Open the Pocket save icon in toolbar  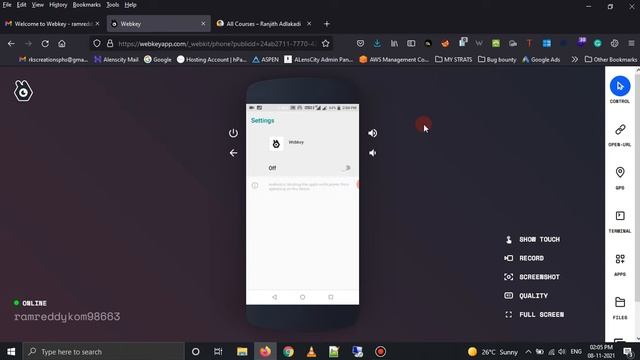360,43
